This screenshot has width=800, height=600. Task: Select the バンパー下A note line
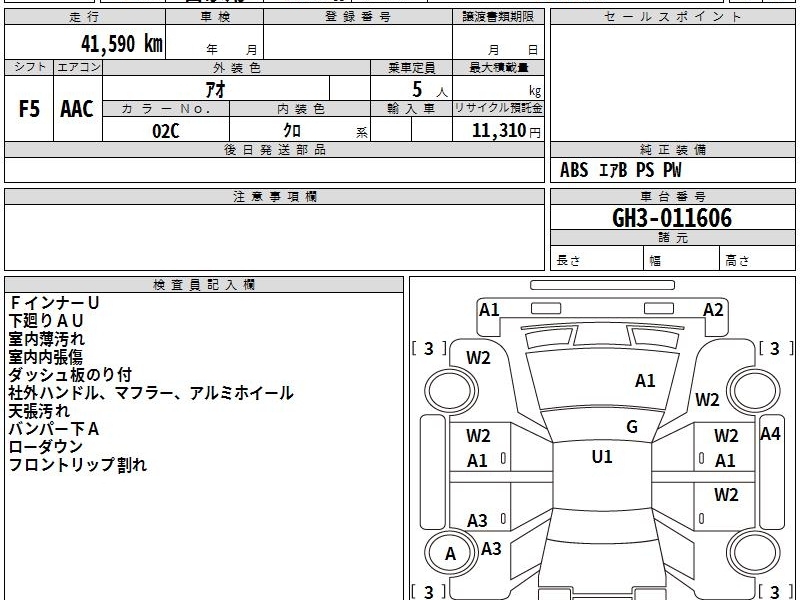tap(54, 429)
